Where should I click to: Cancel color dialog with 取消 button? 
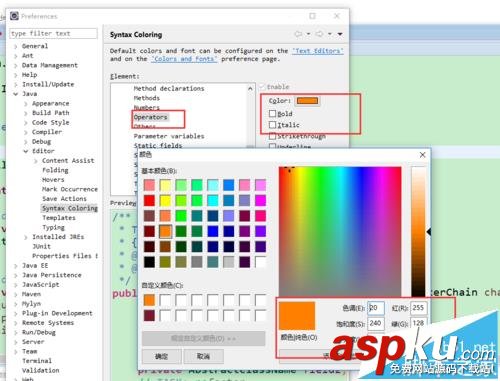[x=203, y=356]
